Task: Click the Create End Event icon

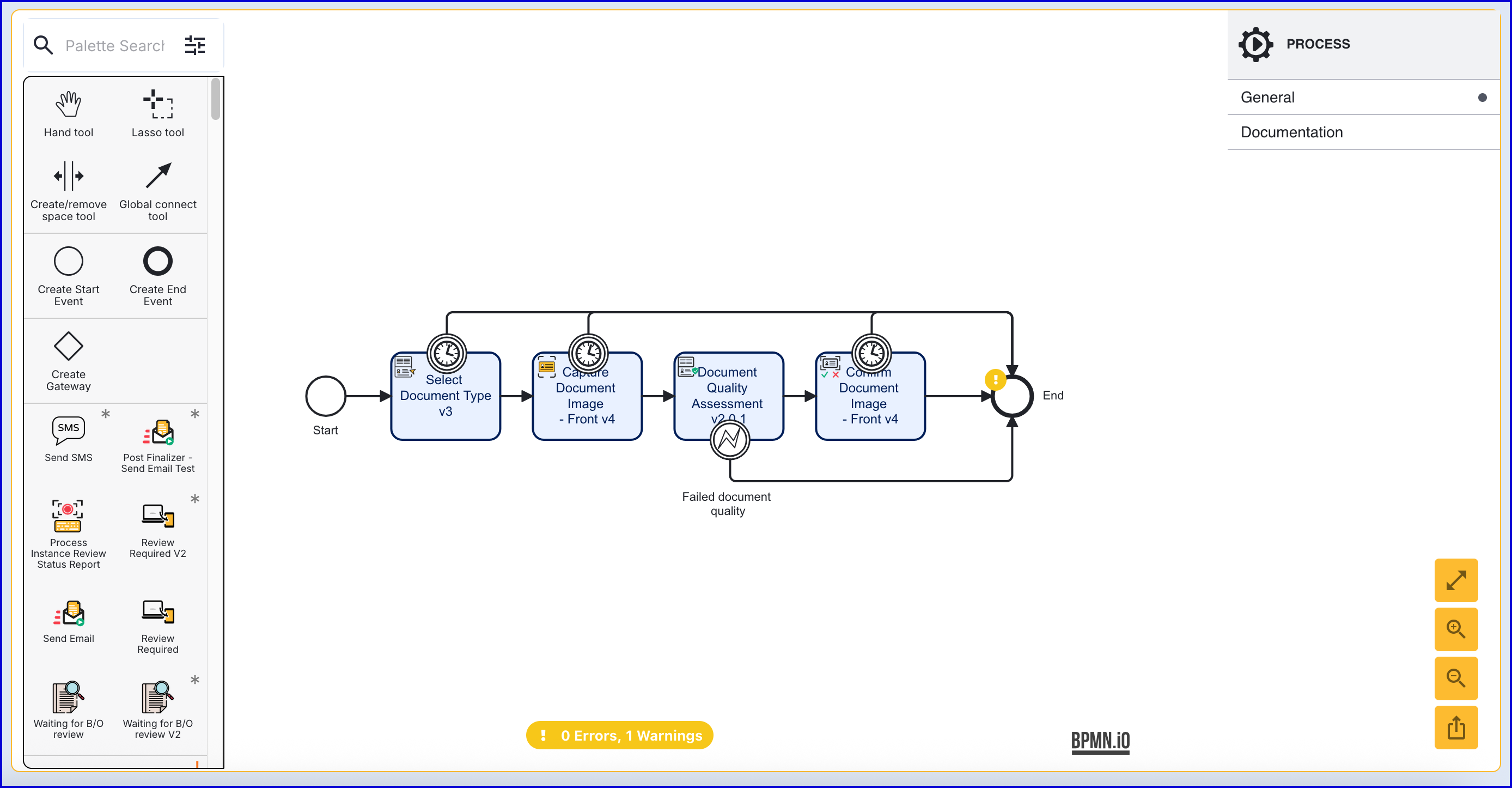Action: click(157, 261)
